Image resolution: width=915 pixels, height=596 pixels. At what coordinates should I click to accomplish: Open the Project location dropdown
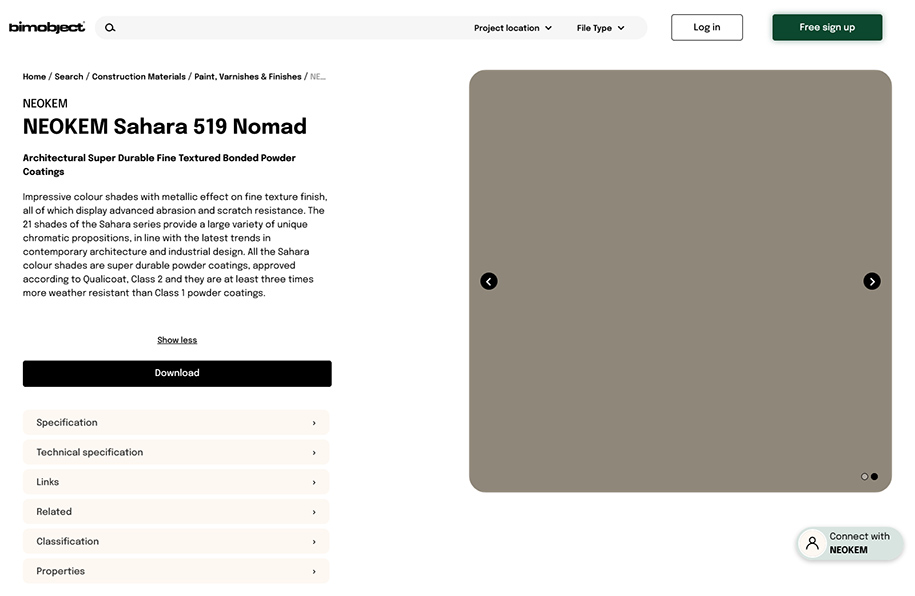click(x=512, y=28)
